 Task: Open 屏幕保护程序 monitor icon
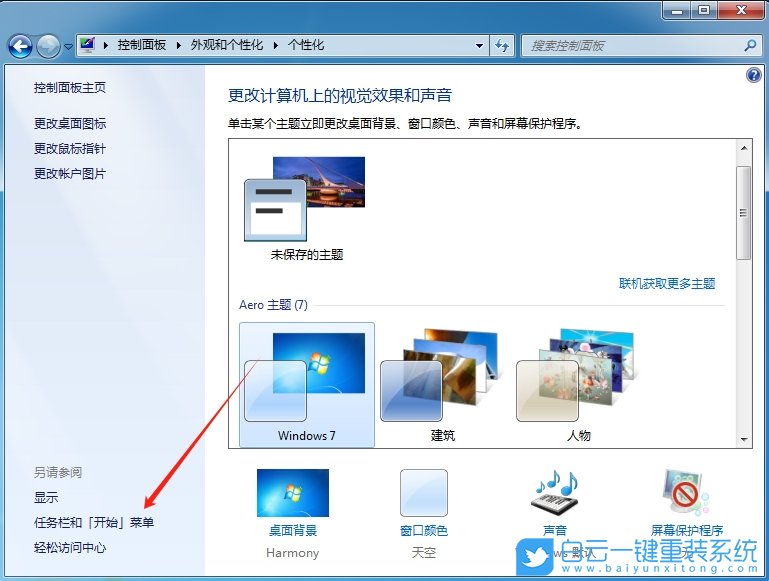pyautogui.click(x=686, y=494)
